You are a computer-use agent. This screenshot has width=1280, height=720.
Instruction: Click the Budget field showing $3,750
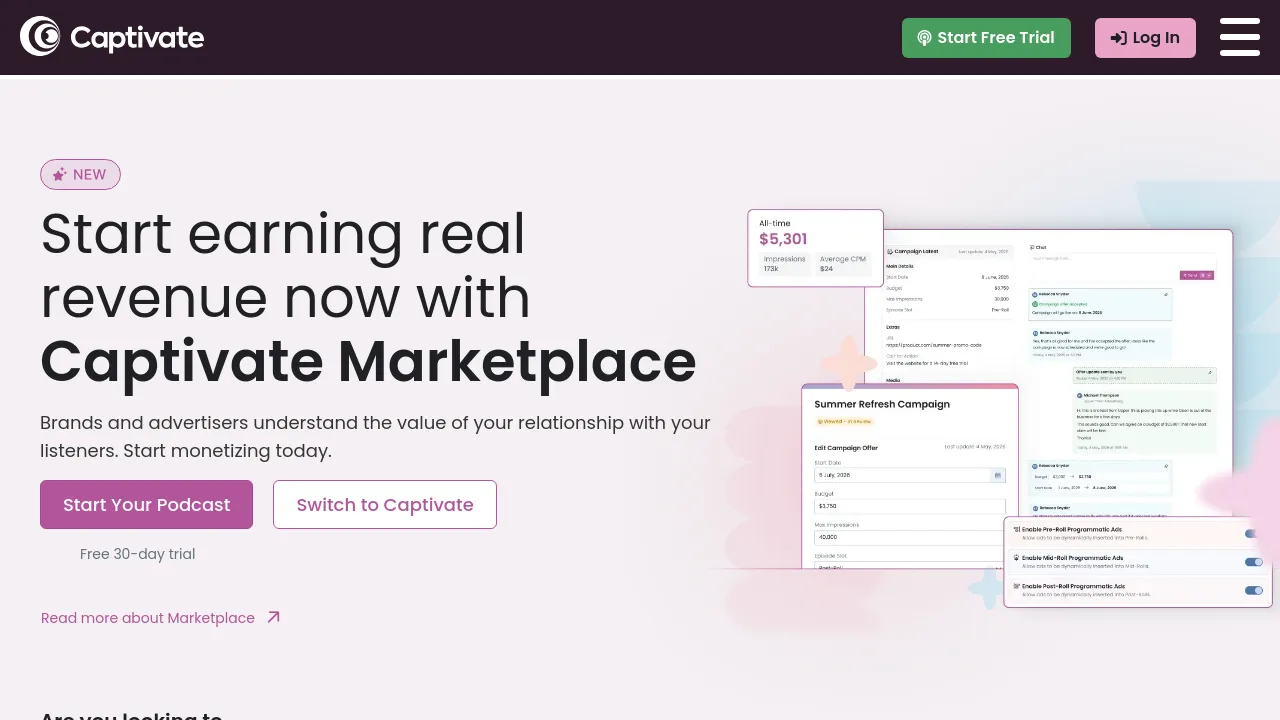click(x=910, y=507)
